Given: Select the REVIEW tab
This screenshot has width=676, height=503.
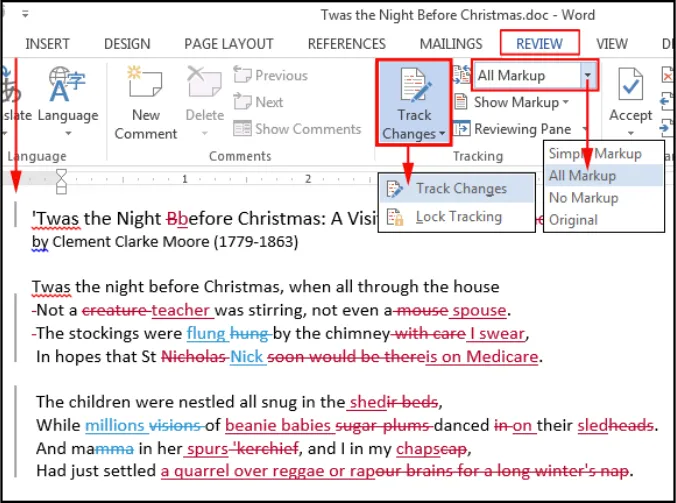Looking at the screenshot, I should pyautogui.click(x=539, y=44).
